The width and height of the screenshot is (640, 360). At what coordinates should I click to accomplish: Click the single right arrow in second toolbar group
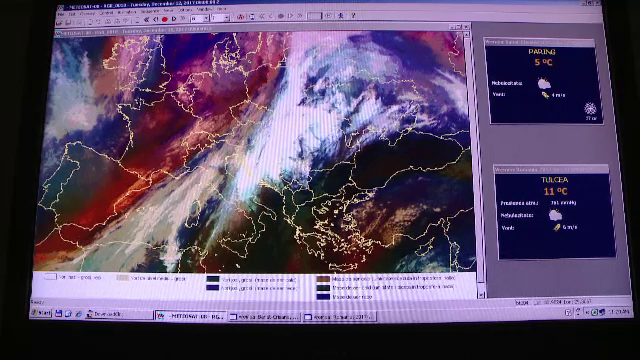(290, 16)
